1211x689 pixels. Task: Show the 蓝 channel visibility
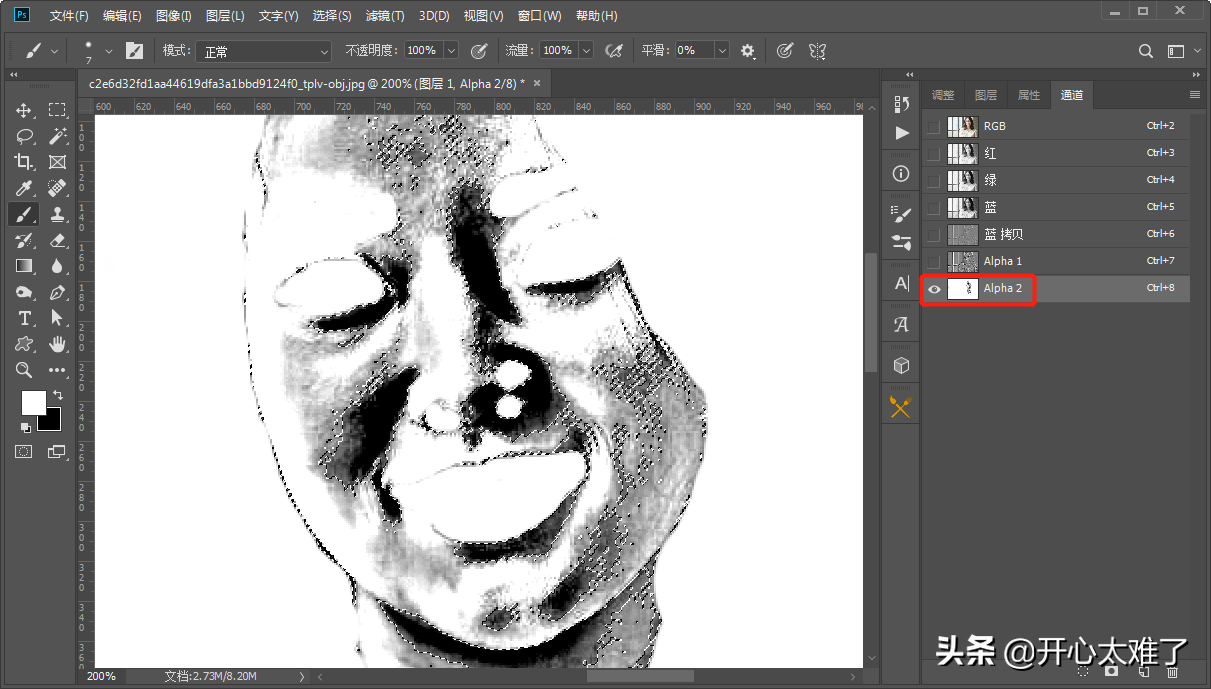click(933, 207)
